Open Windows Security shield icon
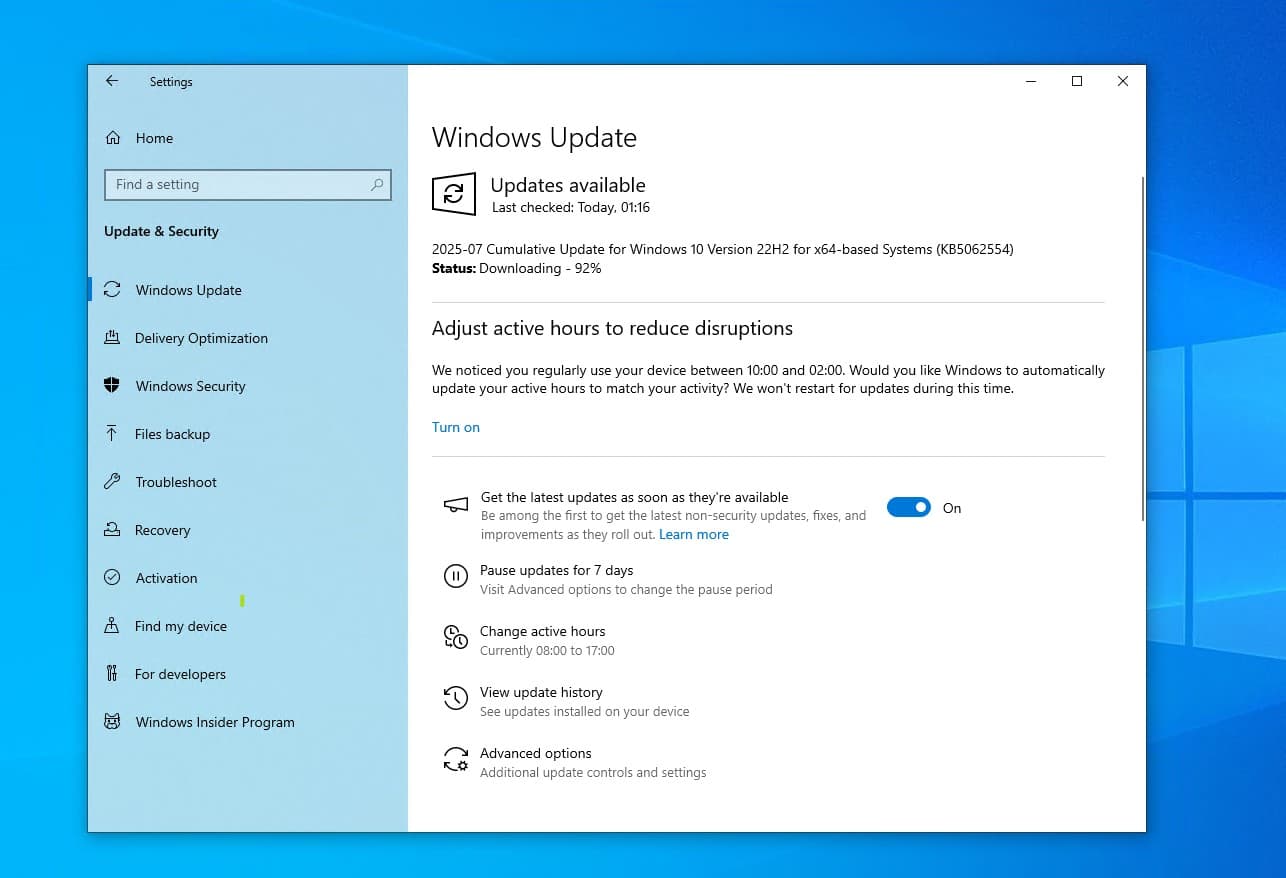This screenshot has height=878, width=1286. [x=112, y=386]
